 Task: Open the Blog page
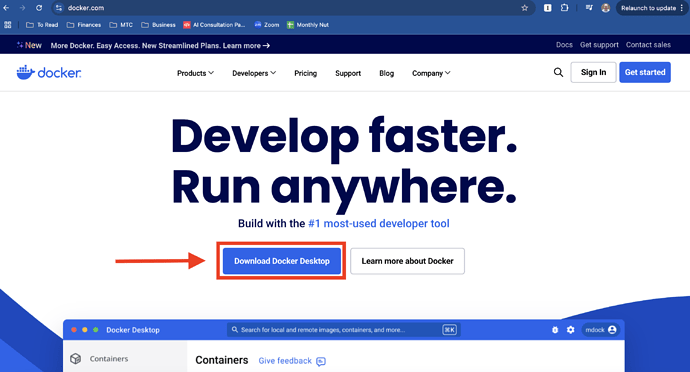(386, 73)
